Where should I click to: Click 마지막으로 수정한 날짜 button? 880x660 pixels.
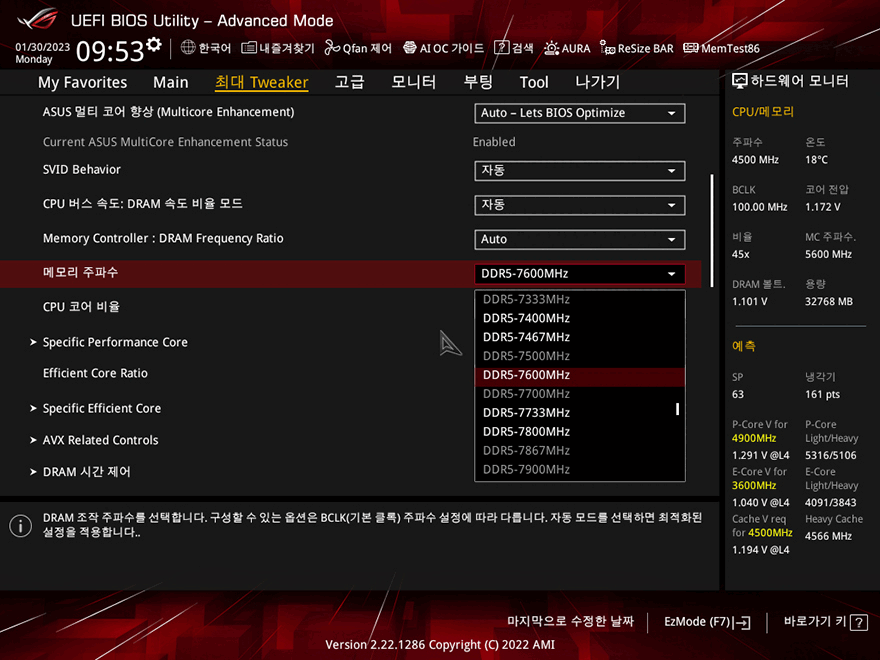pyautogui.click(x=570, y=621)
